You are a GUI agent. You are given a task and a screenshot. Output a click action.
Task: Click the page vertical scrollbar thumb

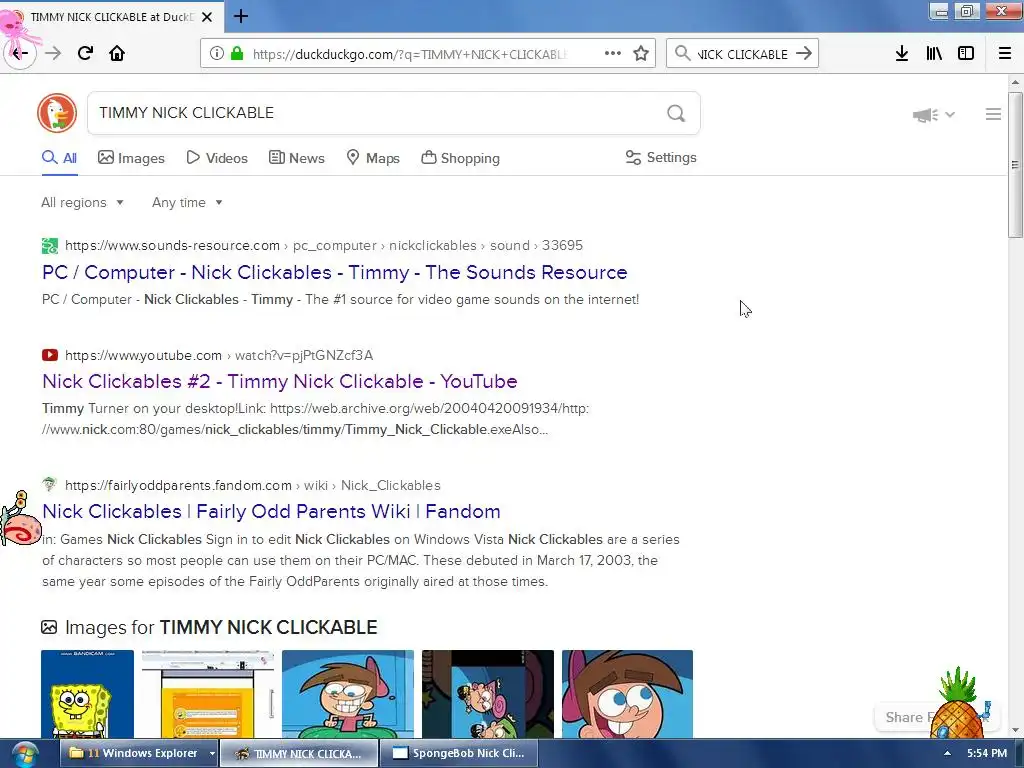1015,165
